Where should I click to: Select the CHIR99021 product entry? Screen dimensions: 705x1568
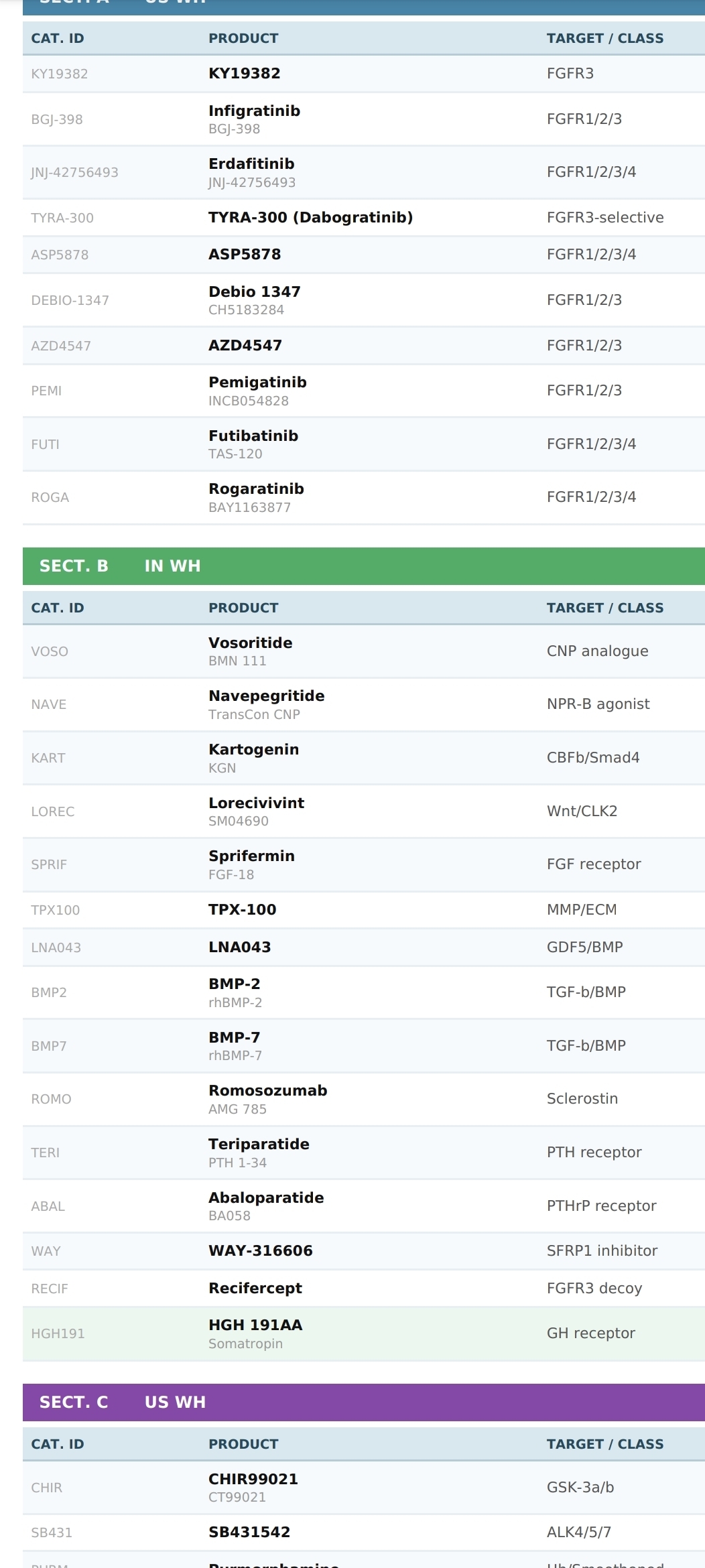point(364,1488)
